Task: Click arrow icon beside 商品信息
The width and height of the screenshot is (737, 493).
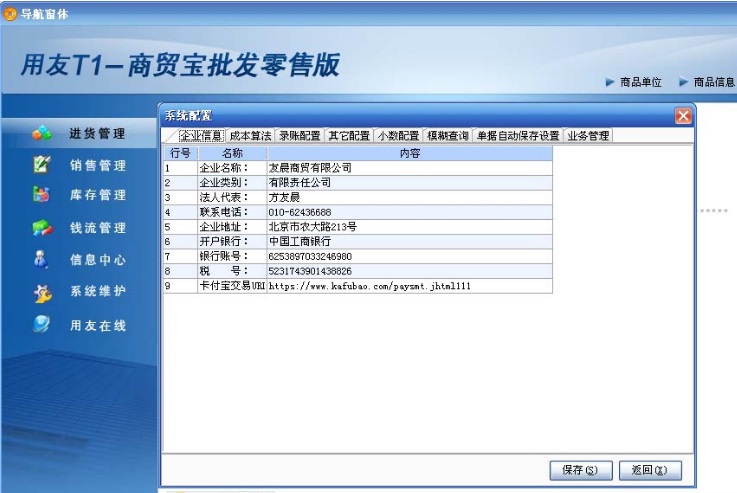Action: point(683,82)
